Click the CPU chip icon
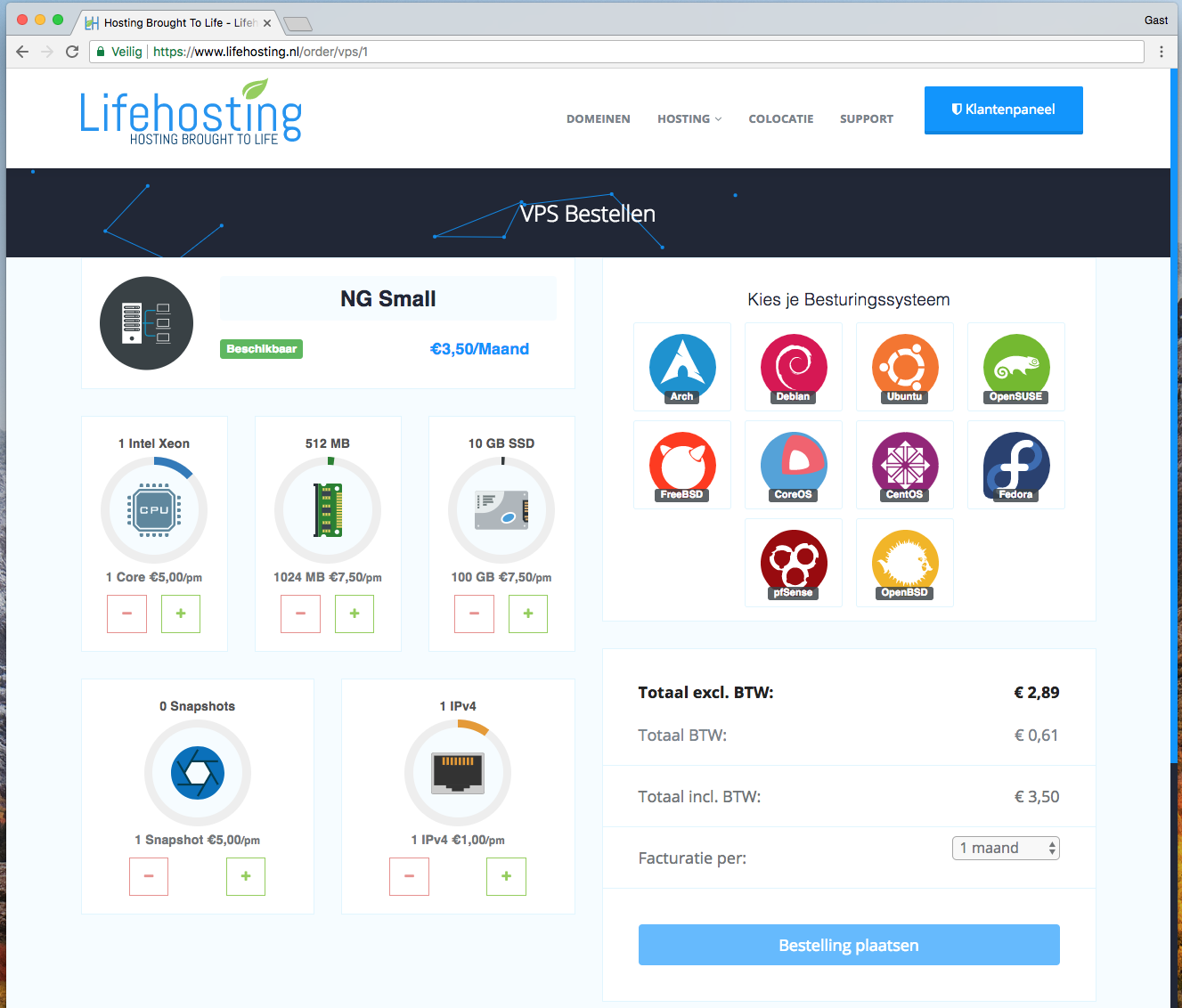This screenshot has width=1182, height=1008. tap(154, 510)
